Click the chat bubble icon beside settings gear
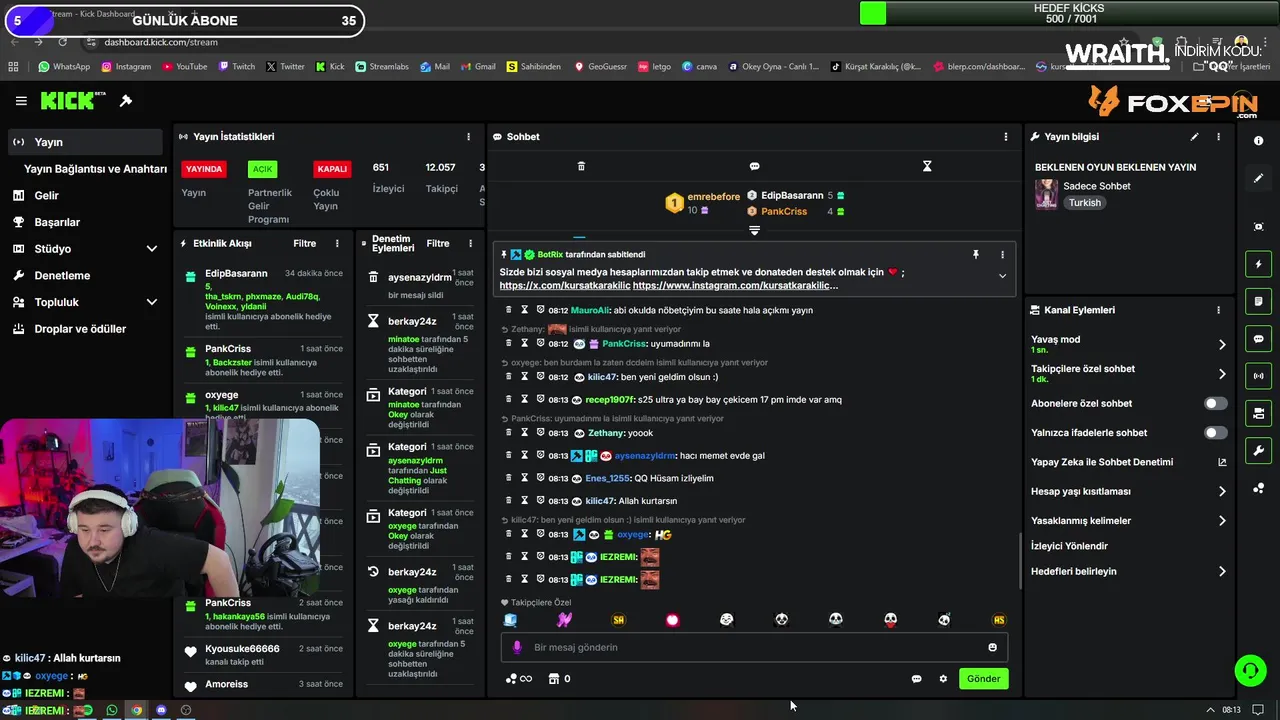Screen dimensions: 1280x720 tap(916, 679)
